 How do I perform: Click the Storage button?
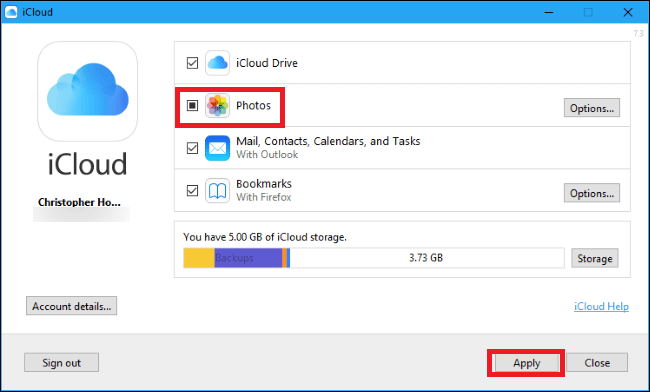[594, 258]
